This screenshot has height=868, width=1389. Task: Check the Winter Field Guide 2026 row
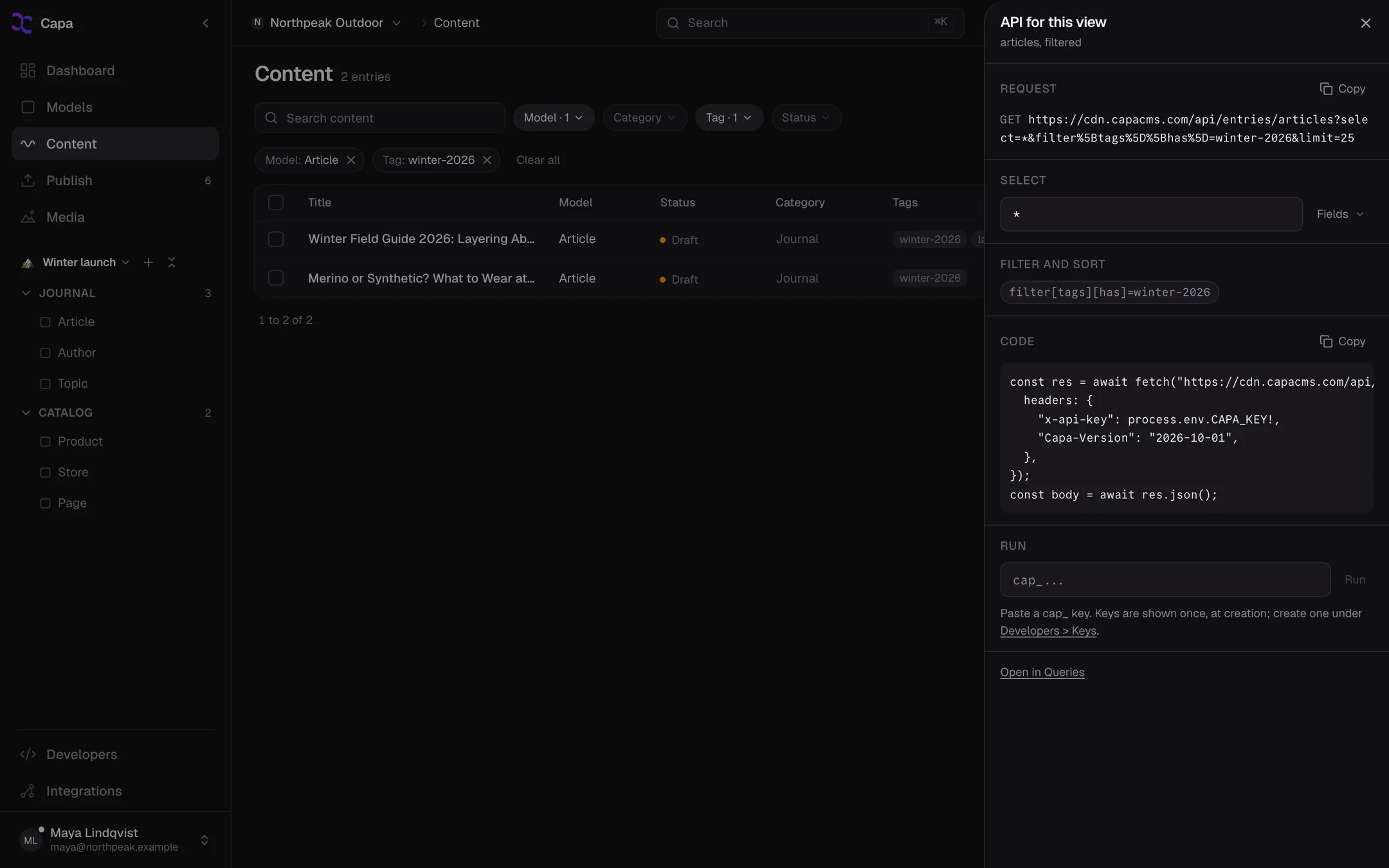point(276,239)
